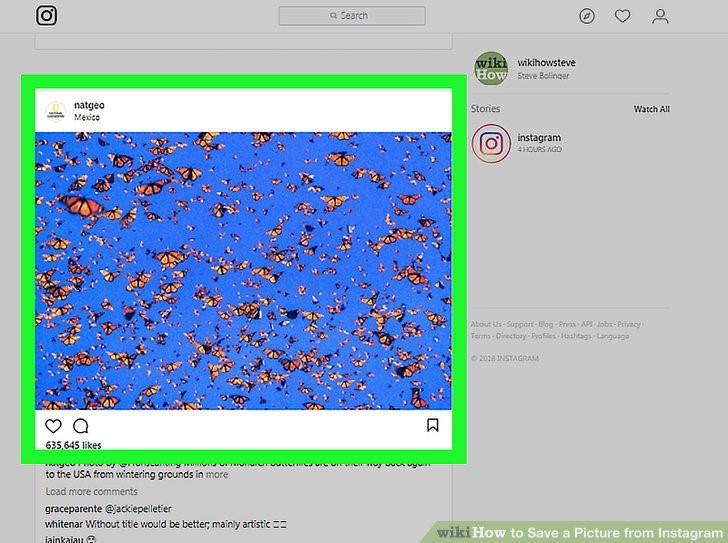Open the API footer link

point(586,324)
